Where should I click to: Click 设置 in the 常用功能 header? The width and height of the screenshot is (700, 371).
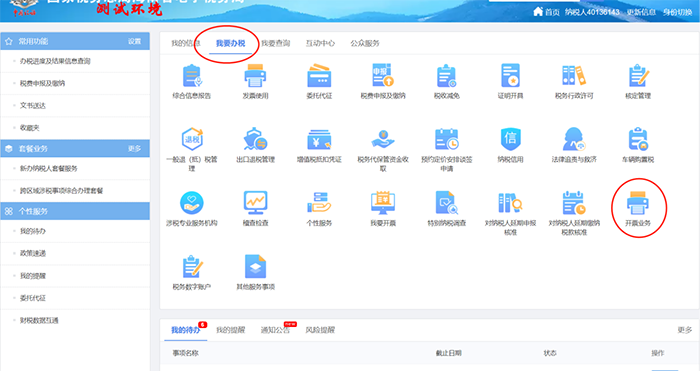134,42
